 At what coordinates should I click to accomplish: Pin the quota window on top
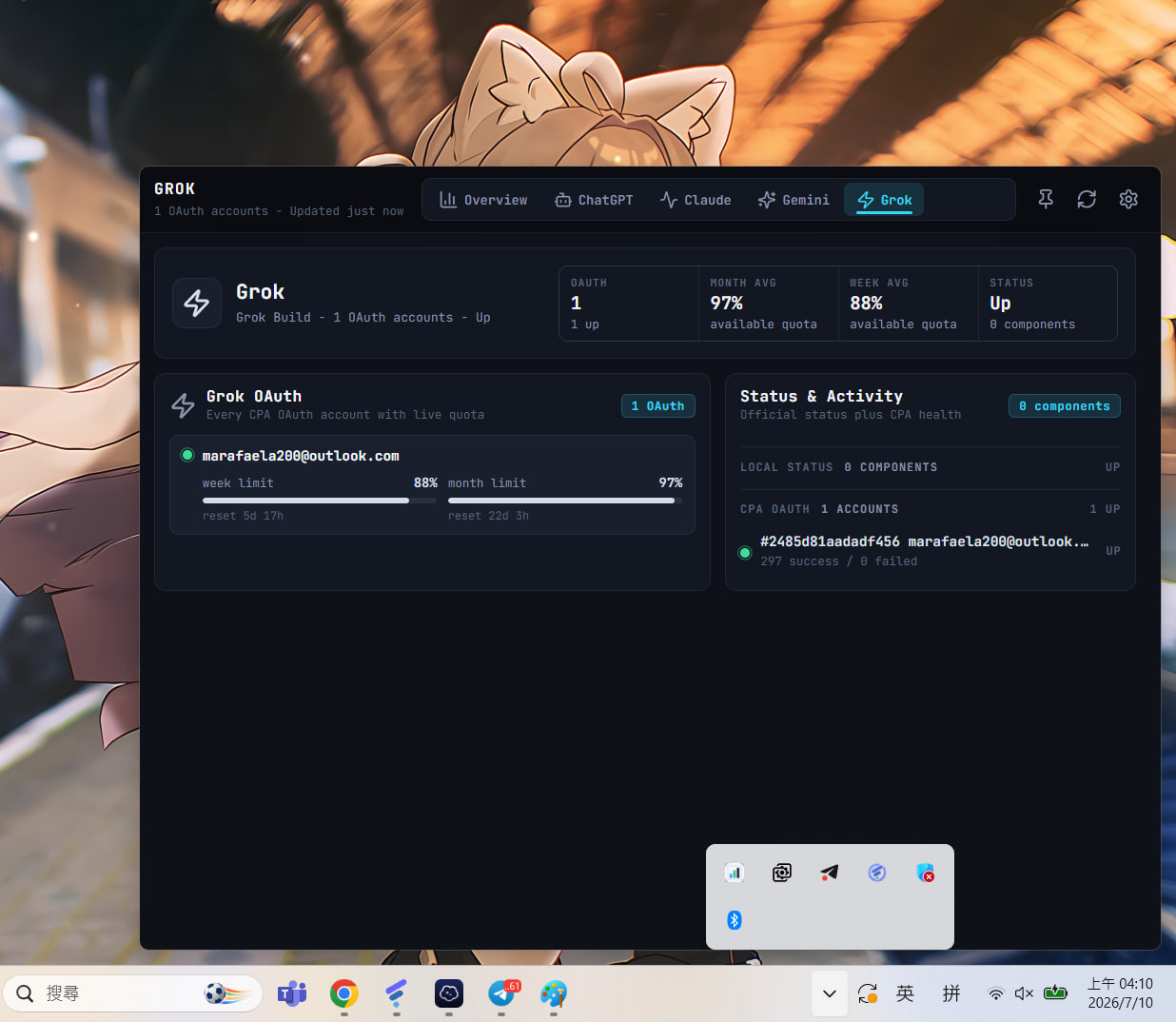(x=1045, y=199)
